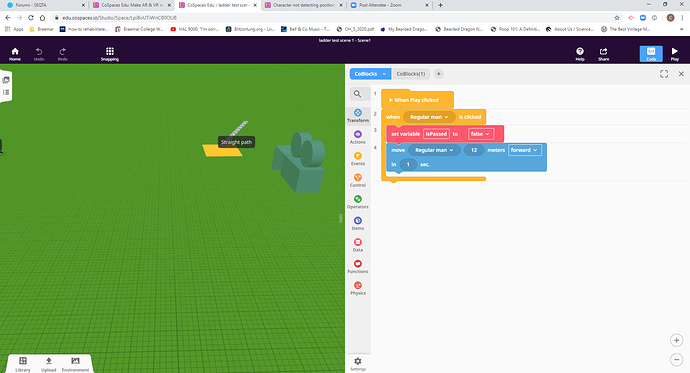The height and width of the screenshot is (373, 690).
Task: Open the Transform blocks category
Action: pyautogui.click(x=358, y=116)
